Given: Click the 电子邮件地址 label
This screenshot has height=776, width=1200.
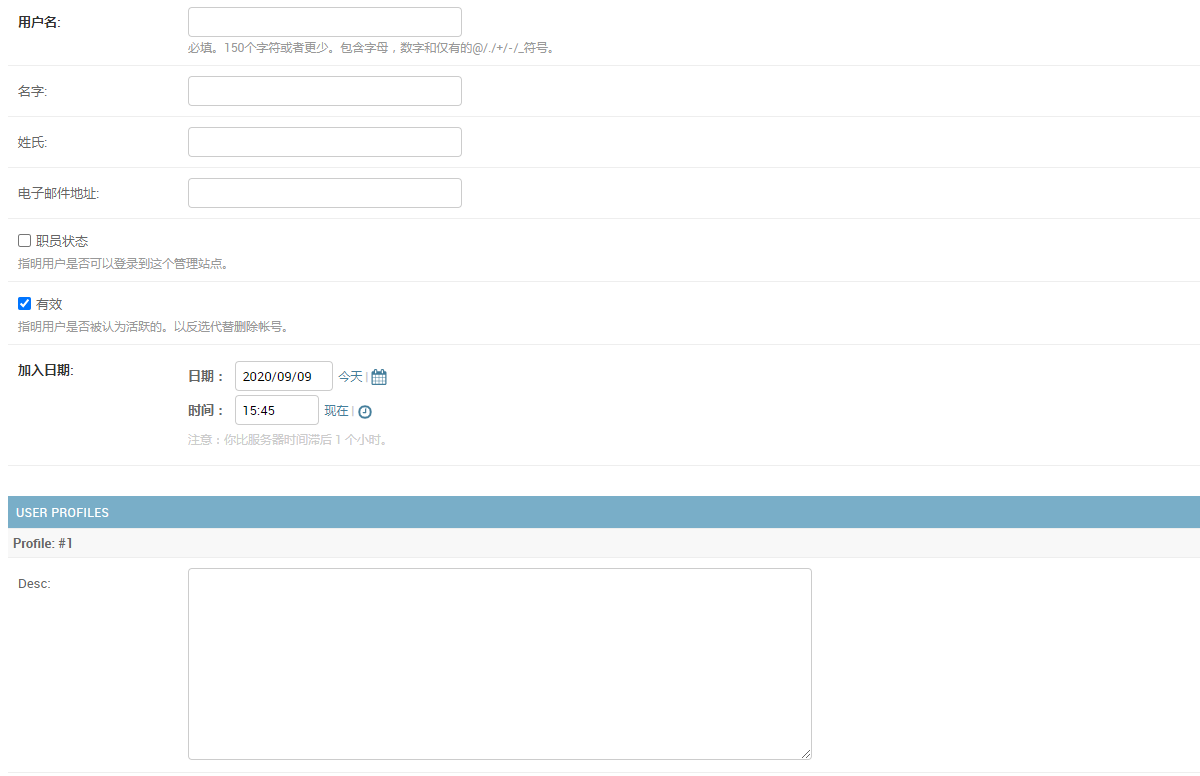Looking at the screenshot, I should 58,193.
